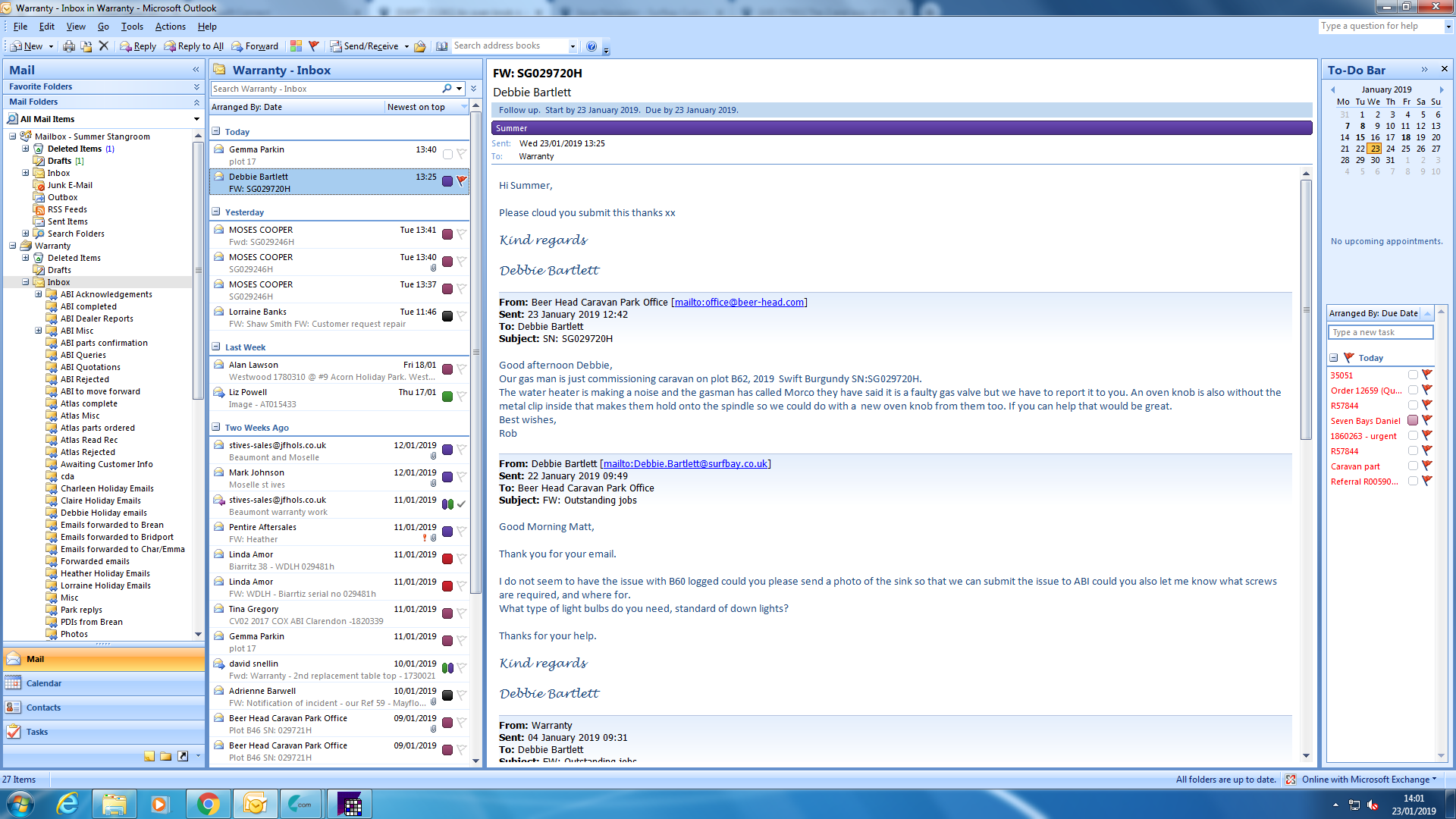Open the New item dropdown arrow
Viewport: 1456px width, 819px height.
point(51,46)
